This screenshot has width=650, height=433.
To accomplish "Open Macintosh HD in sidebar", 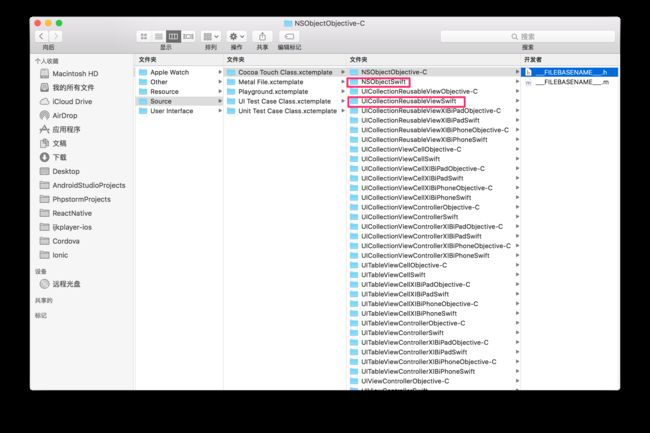I will [69, 74].
